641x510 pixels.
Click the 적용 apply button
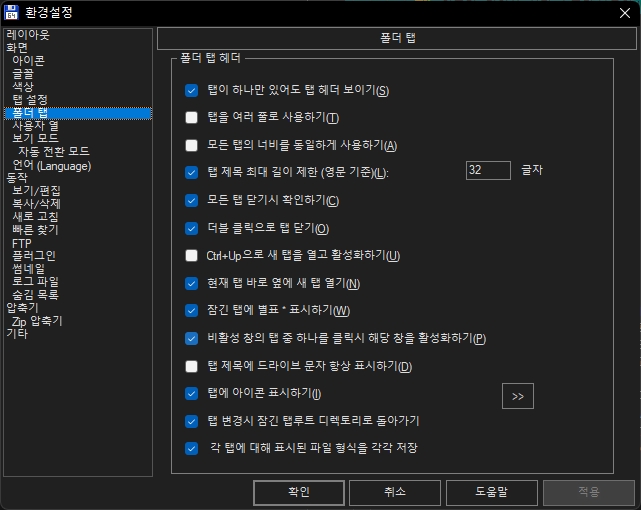click(589, 492)
